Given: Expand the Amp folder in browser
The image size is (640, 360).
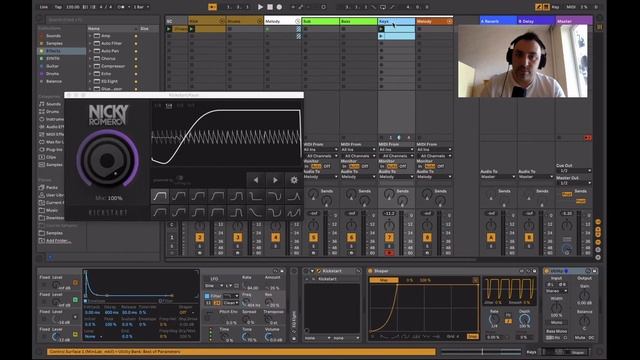Looking at the screenshot, I should pyautogui.click(x=90, y=36).
